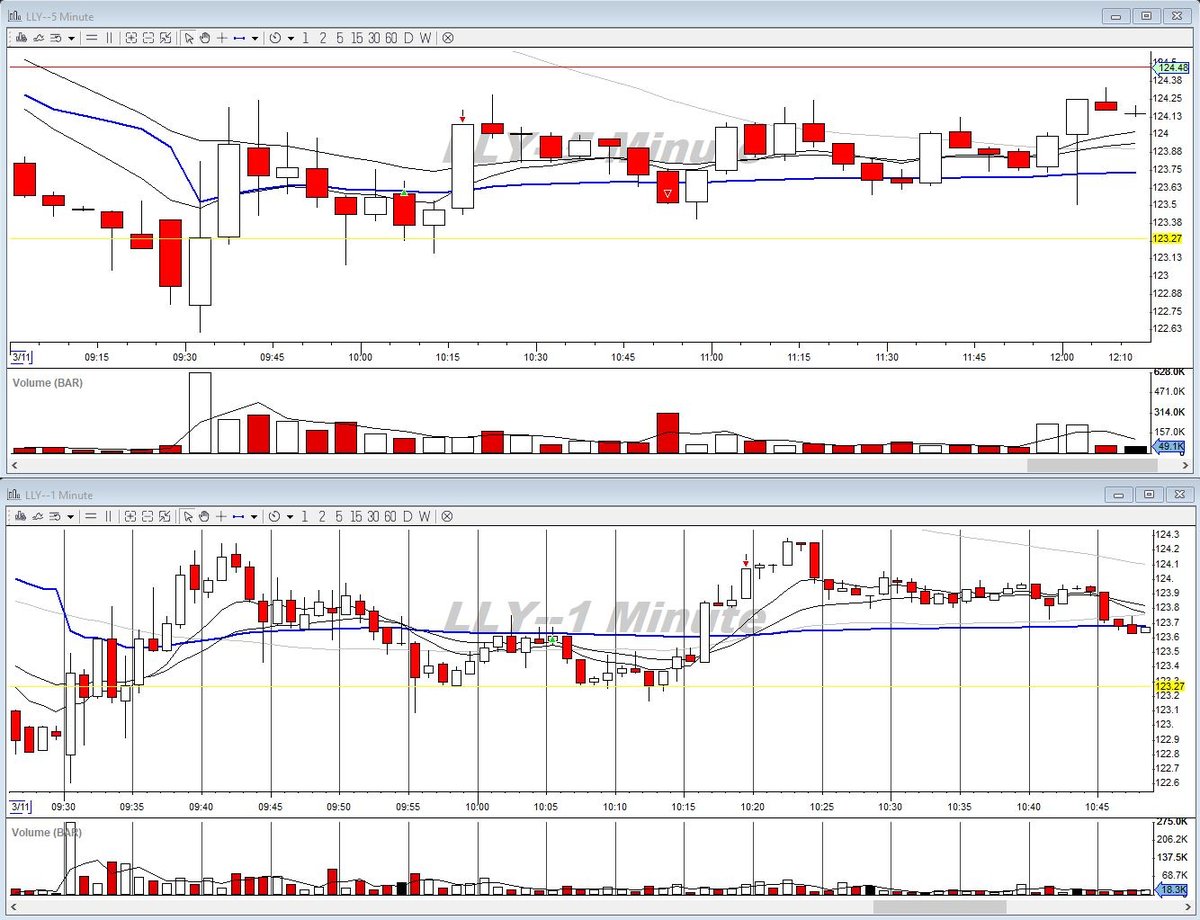Select blue trendline tool in 5 Minute toolbar
Screen dimensions: 1200x920
click(239, 38)
